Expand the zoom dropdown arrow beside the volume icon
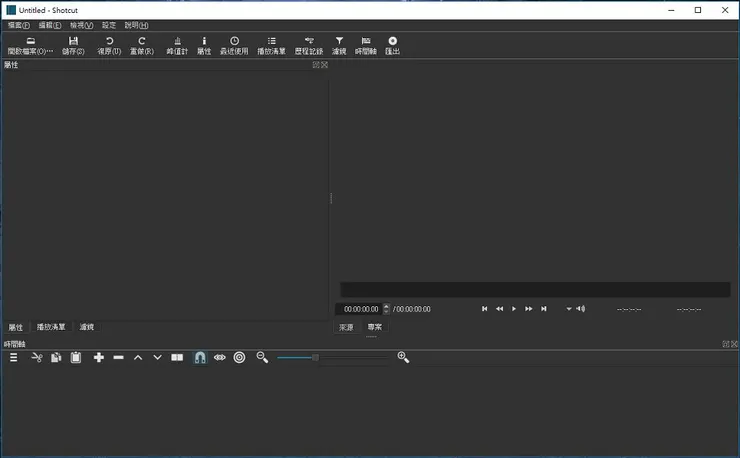 [x=569, y=309]
